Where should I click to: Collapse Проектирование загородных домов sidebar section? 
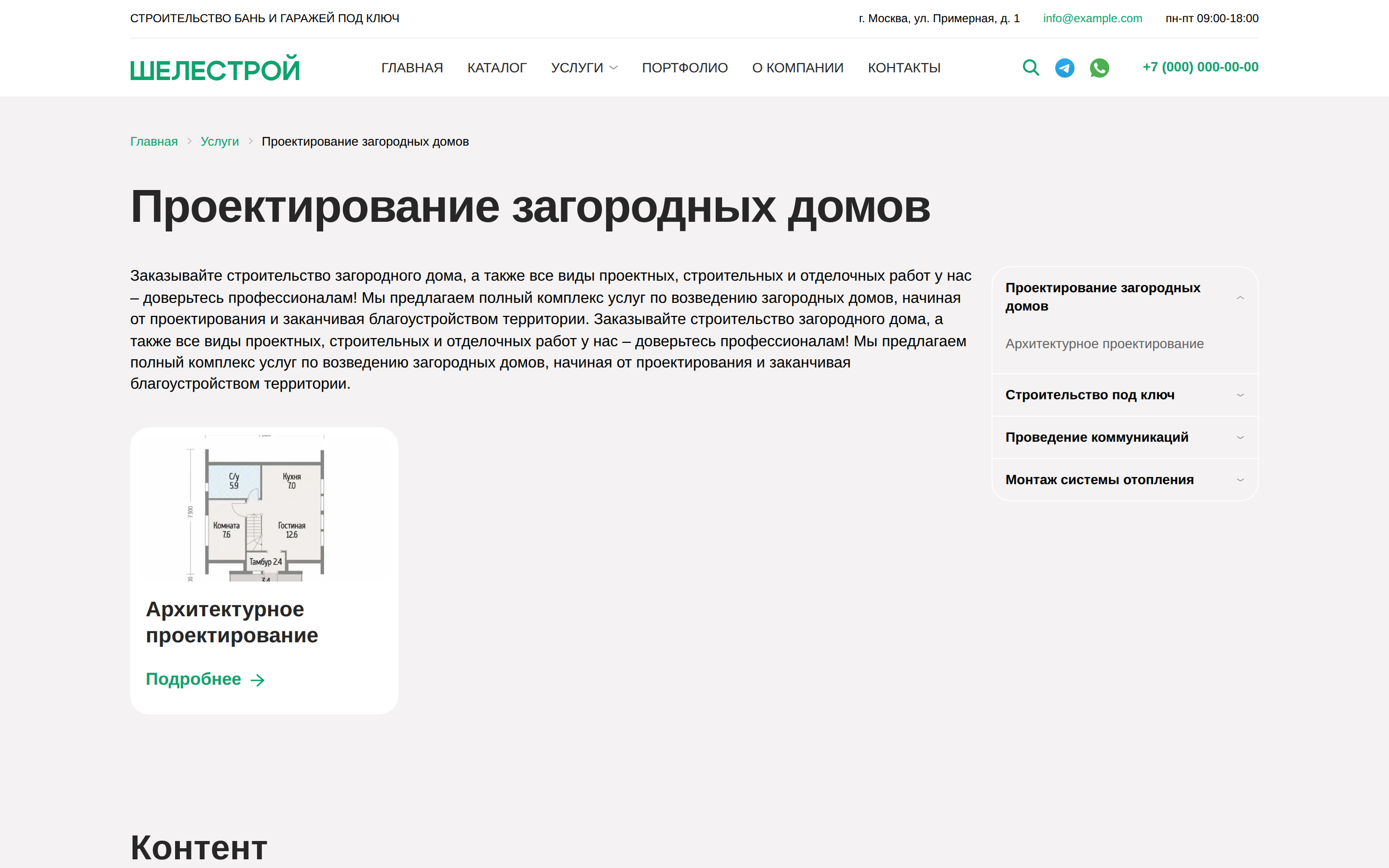pos(1240,298)
